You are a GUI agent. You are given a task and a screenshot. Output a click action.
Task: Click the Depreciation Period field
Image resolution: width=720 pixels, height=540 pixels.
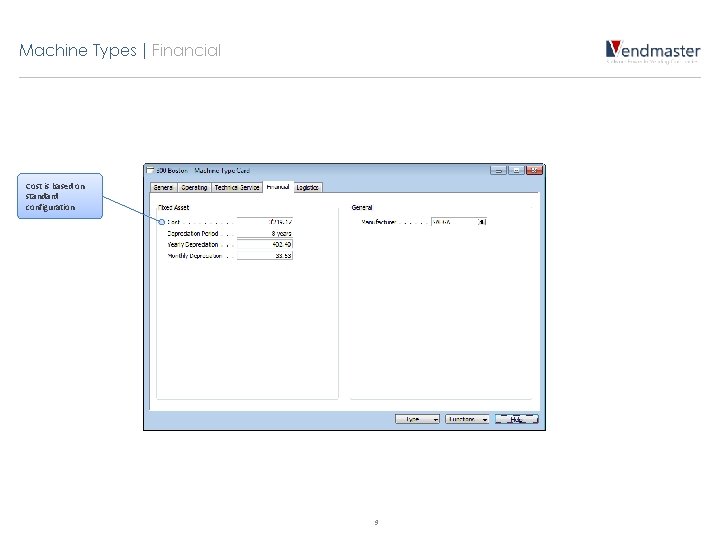(264, 233)
